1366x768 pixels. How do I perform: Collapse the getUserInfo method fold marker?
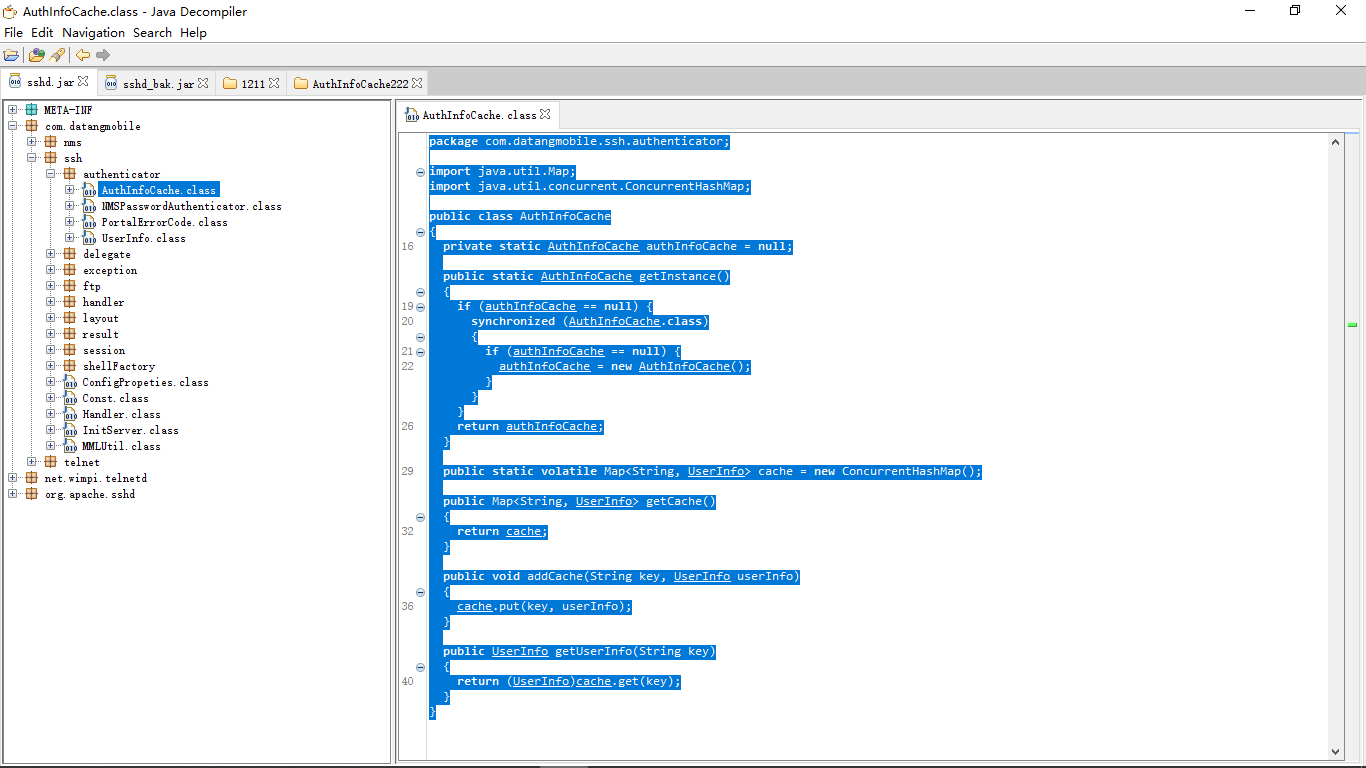tap(420, 667)
